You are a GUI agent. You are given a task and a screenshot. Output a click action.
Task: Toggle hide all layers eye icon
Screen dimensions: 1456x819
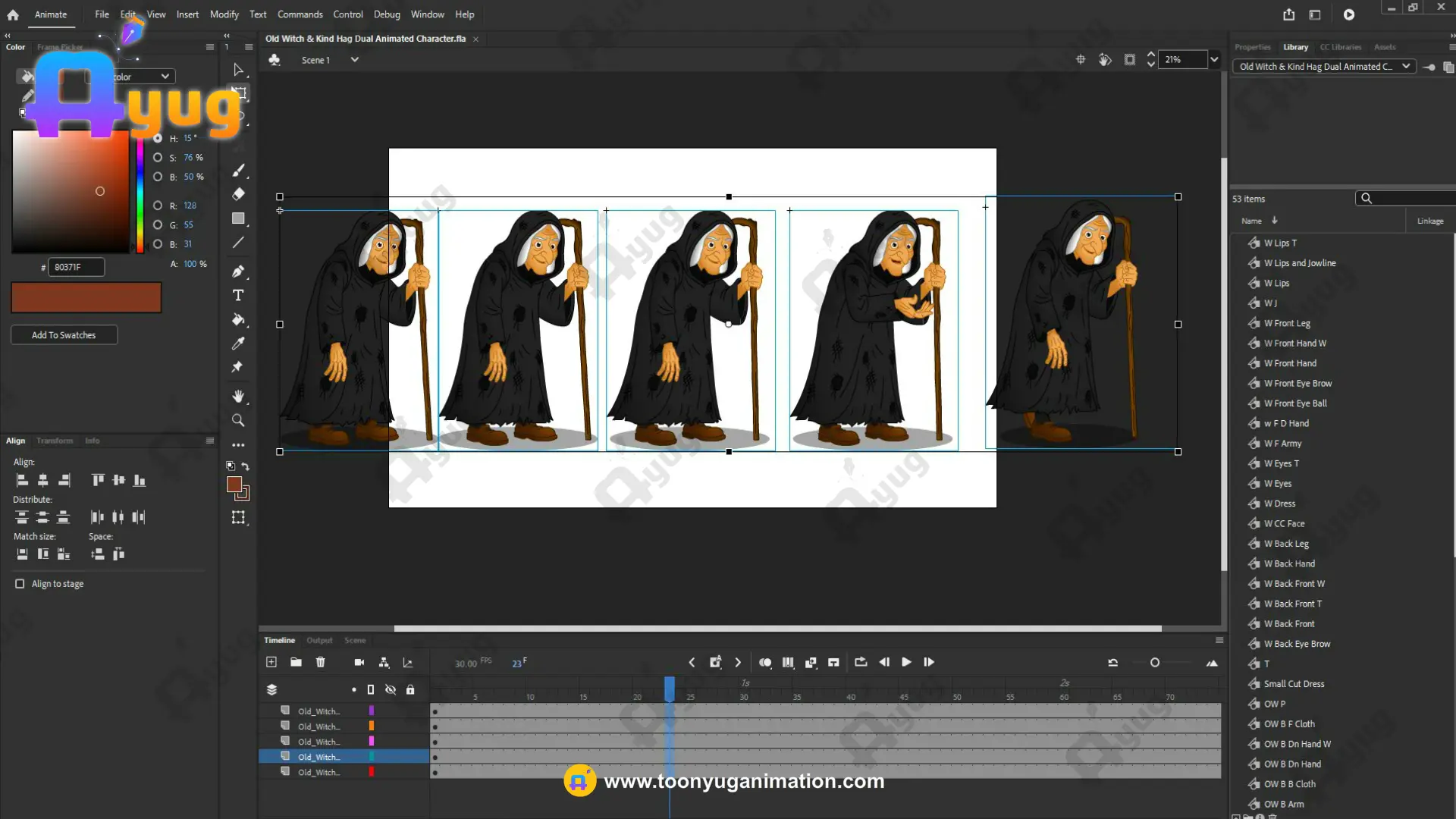391,689
